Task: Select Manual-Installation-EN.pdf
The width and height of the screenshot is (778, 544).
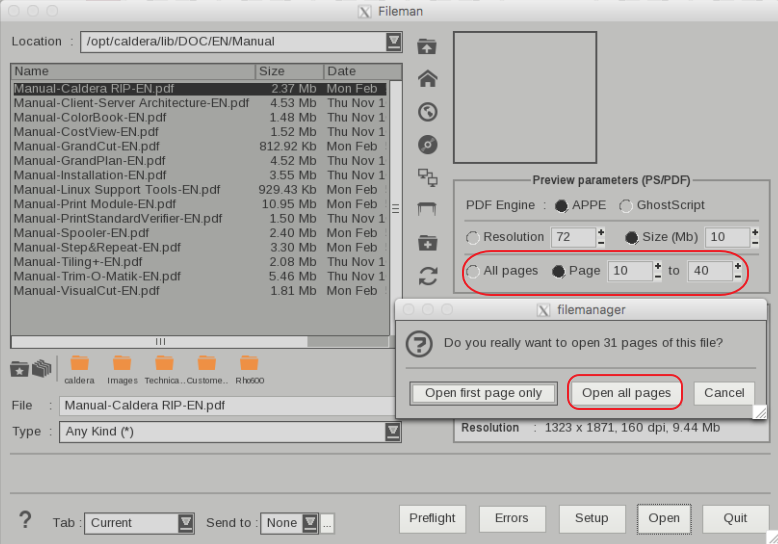Action: (x=199, y=175)
